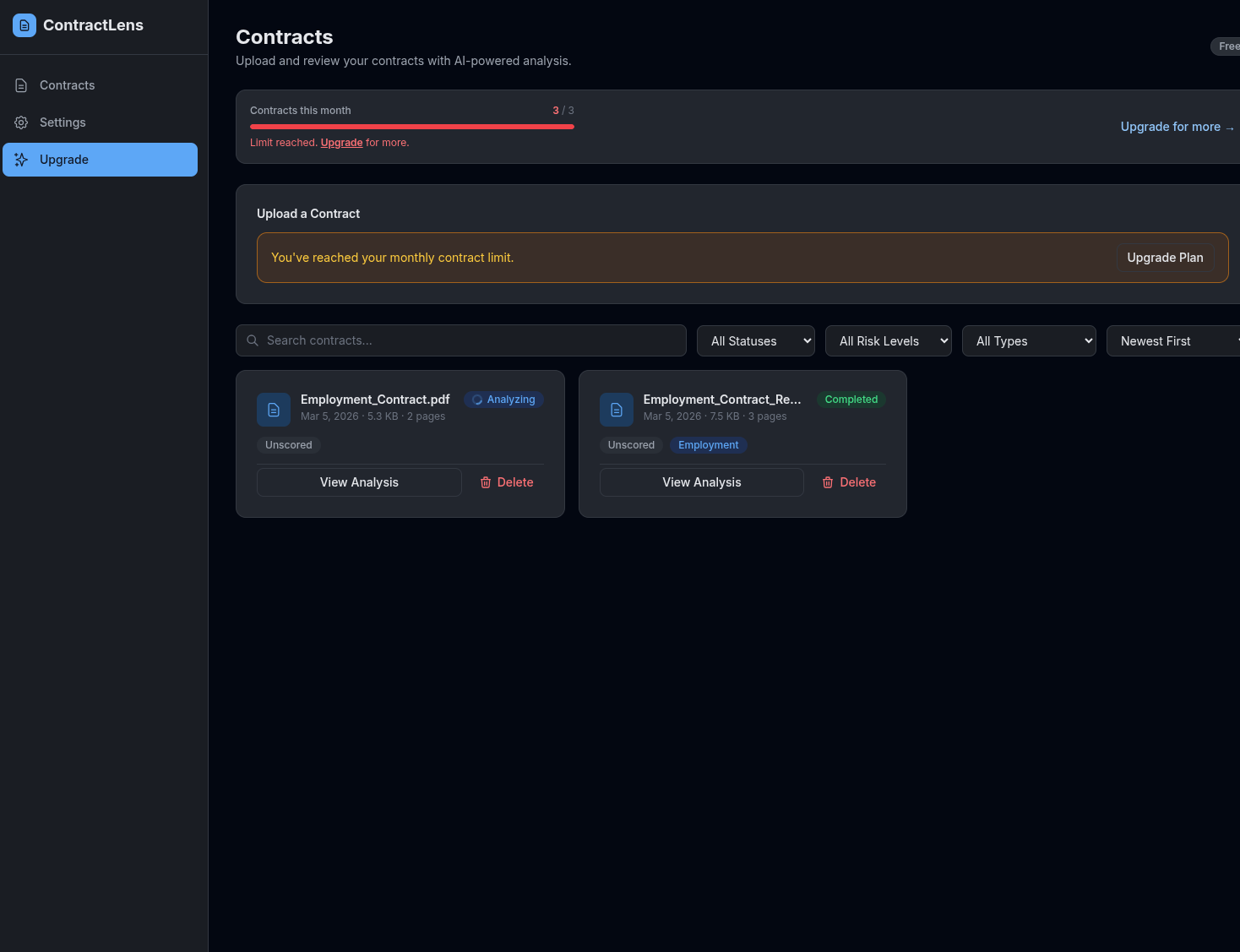Click the Upgrade sparkle icon in sidebar

[22, 160]
